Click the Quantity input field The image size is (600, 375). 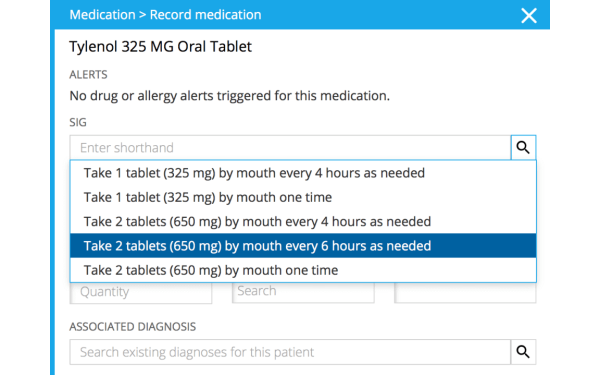(x=141, y=292)
